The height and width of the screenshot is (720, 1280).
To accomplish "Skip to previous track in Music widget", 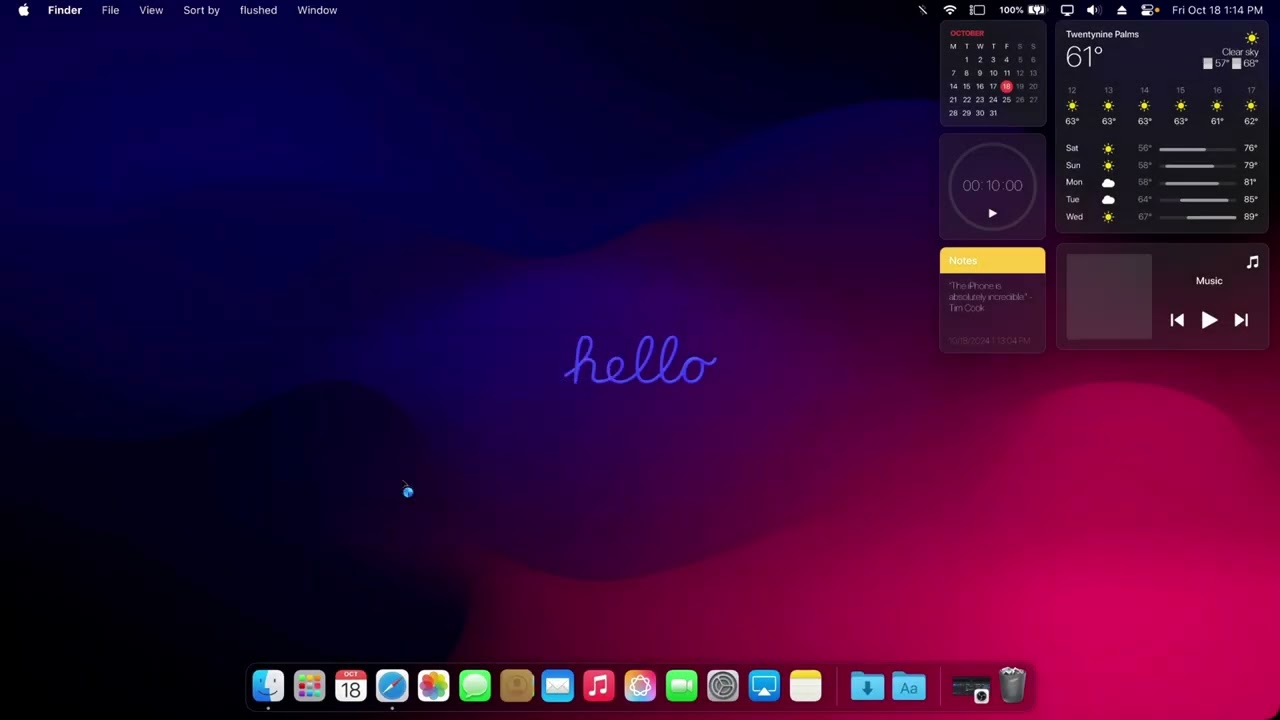I will click(x=1177, y=320).
